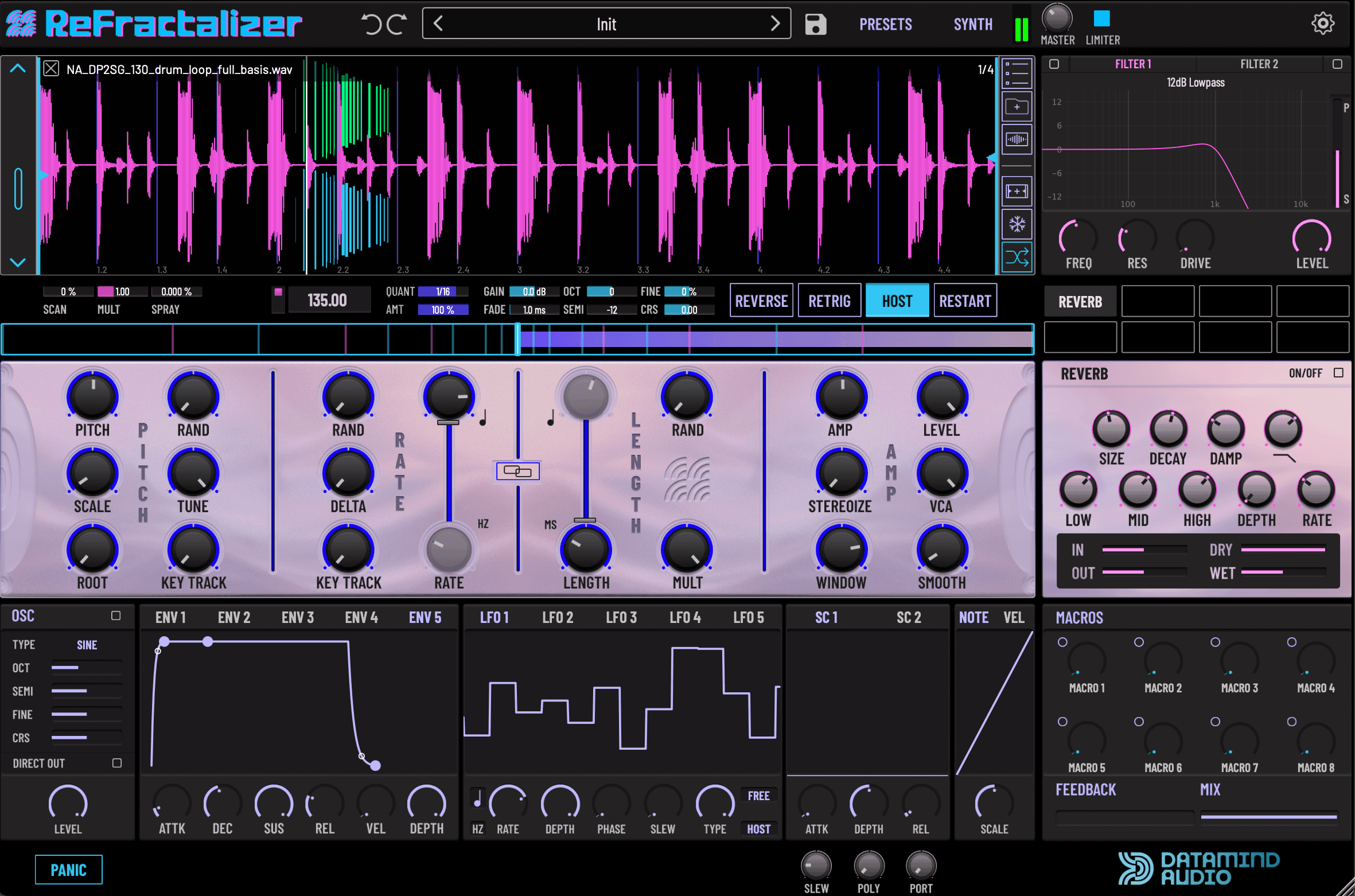The image size is (1355, 896).
Task: Click the down chevron beside waveform
Action: click(18, 262)
